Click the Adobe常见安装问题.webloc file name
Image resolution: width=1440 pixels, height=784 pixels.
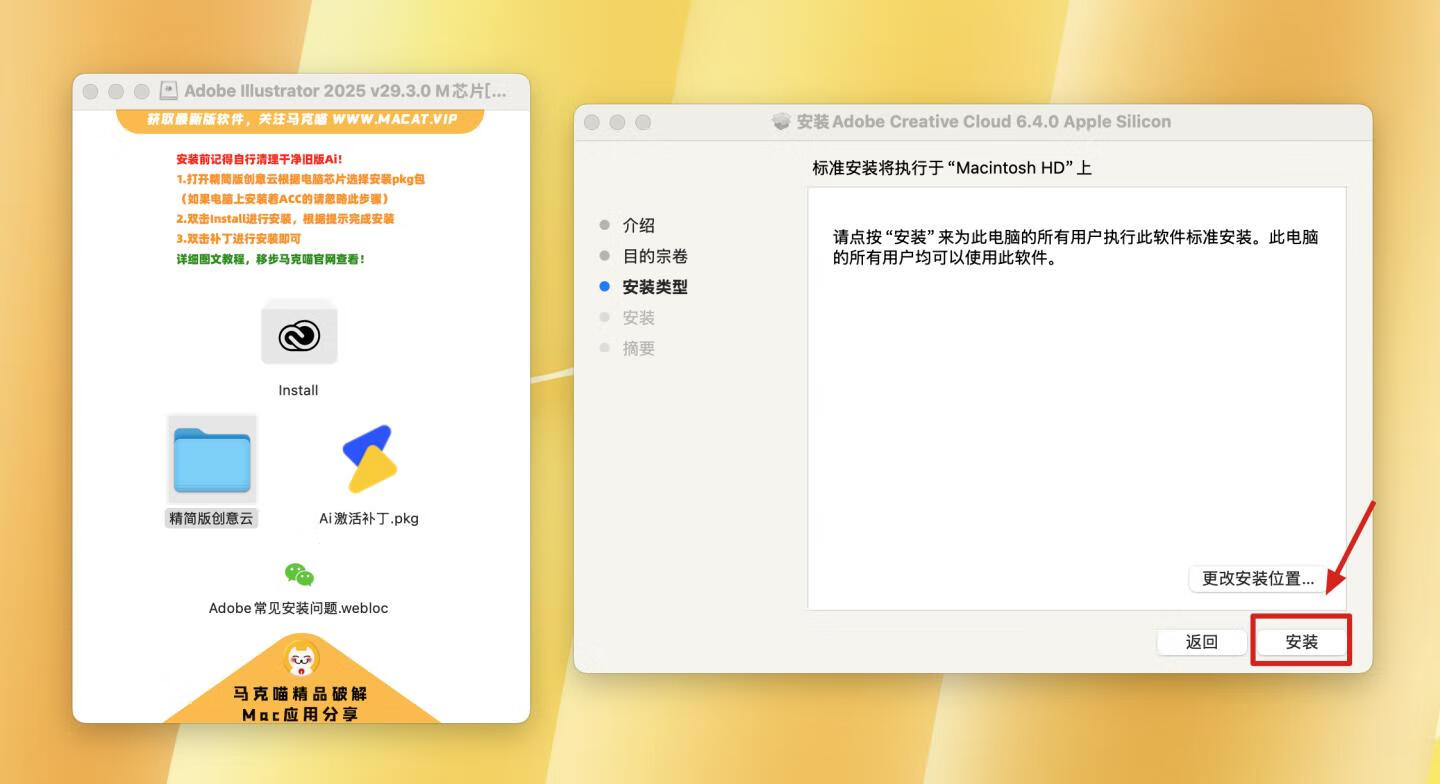tap(298, 608)
